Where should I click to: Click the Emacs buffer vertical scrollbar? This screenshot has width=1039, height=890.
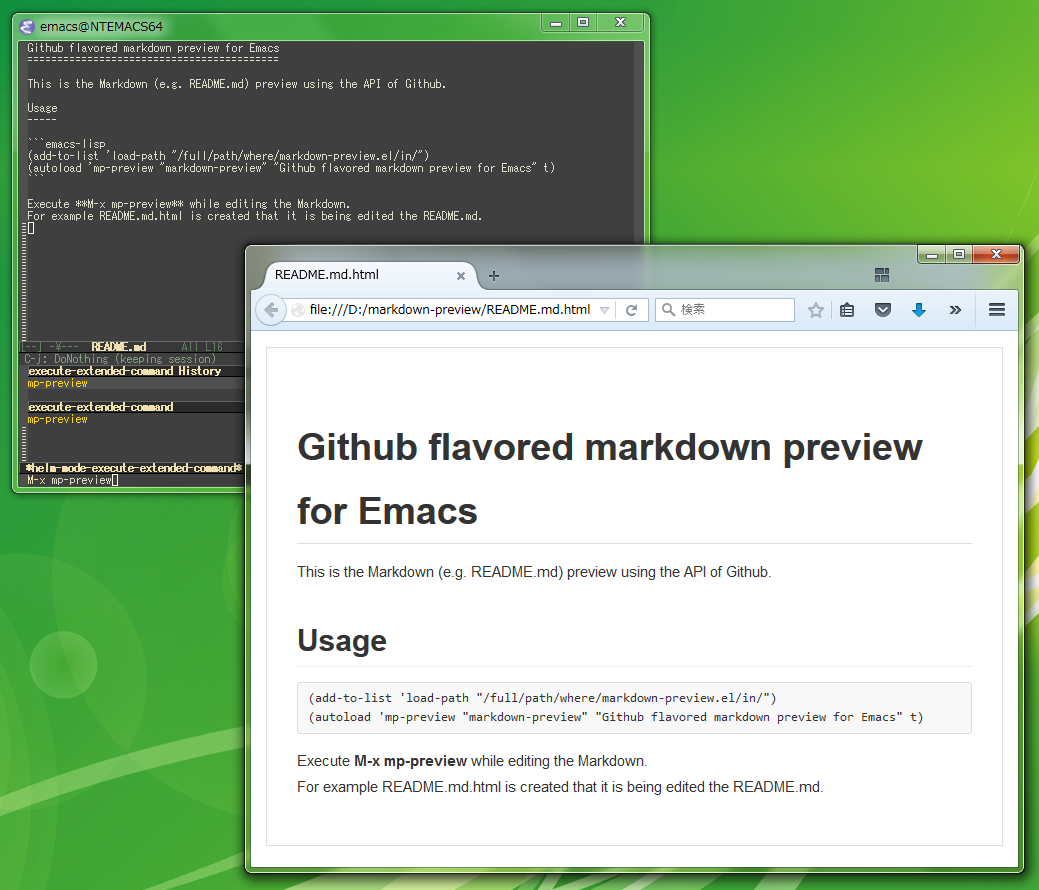639,142
